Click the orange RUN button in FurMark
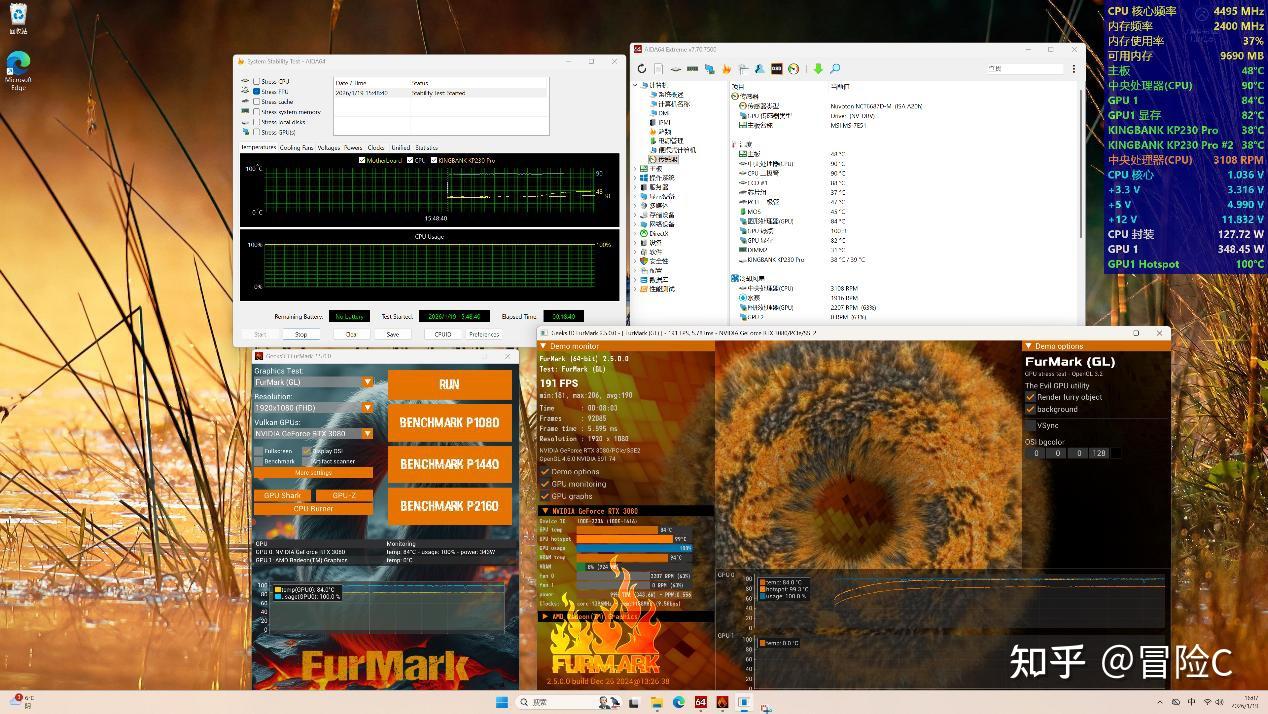 point(449,384)
